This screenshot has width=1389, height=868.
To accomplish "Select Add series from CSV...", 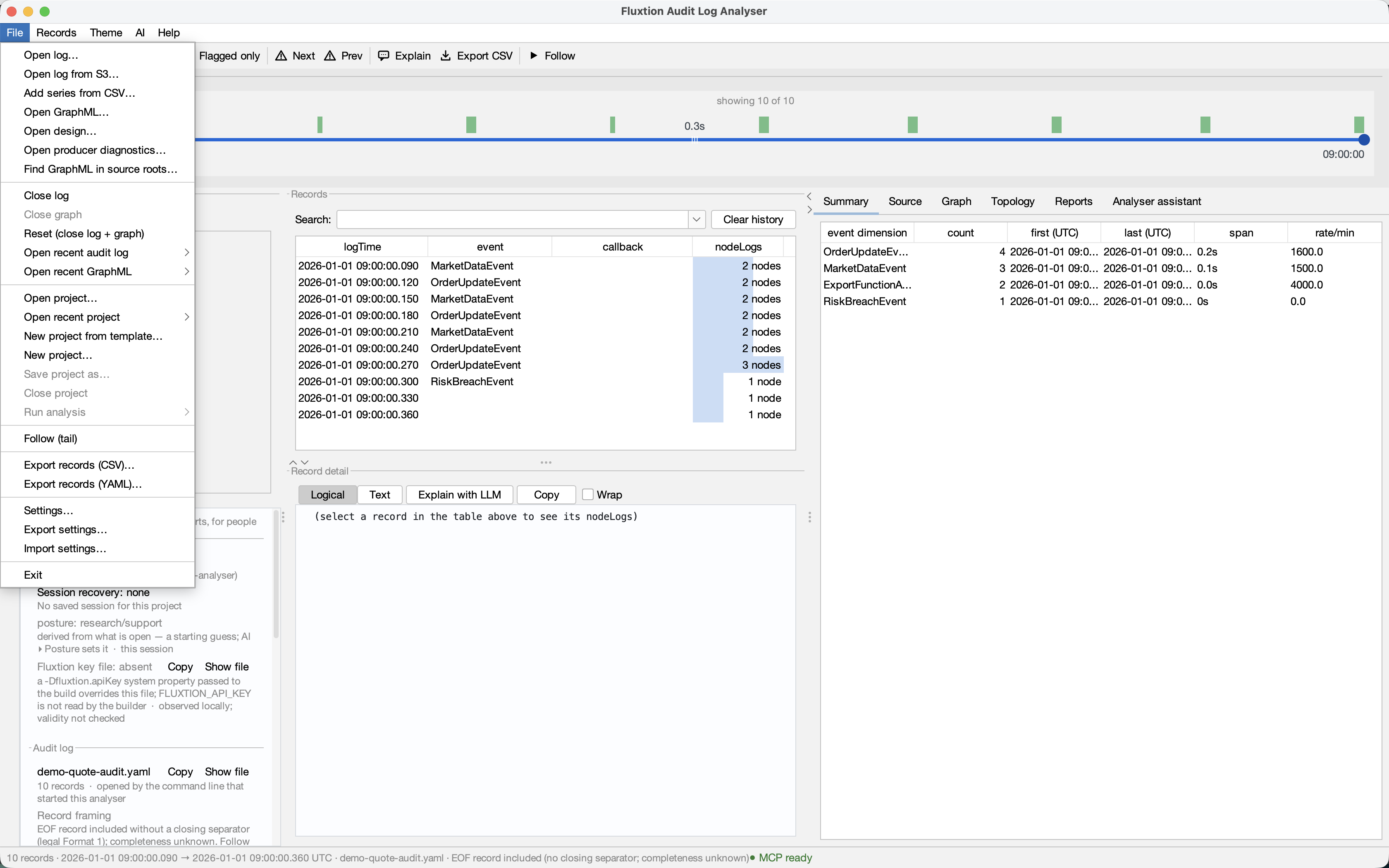I will click(98, 93).
